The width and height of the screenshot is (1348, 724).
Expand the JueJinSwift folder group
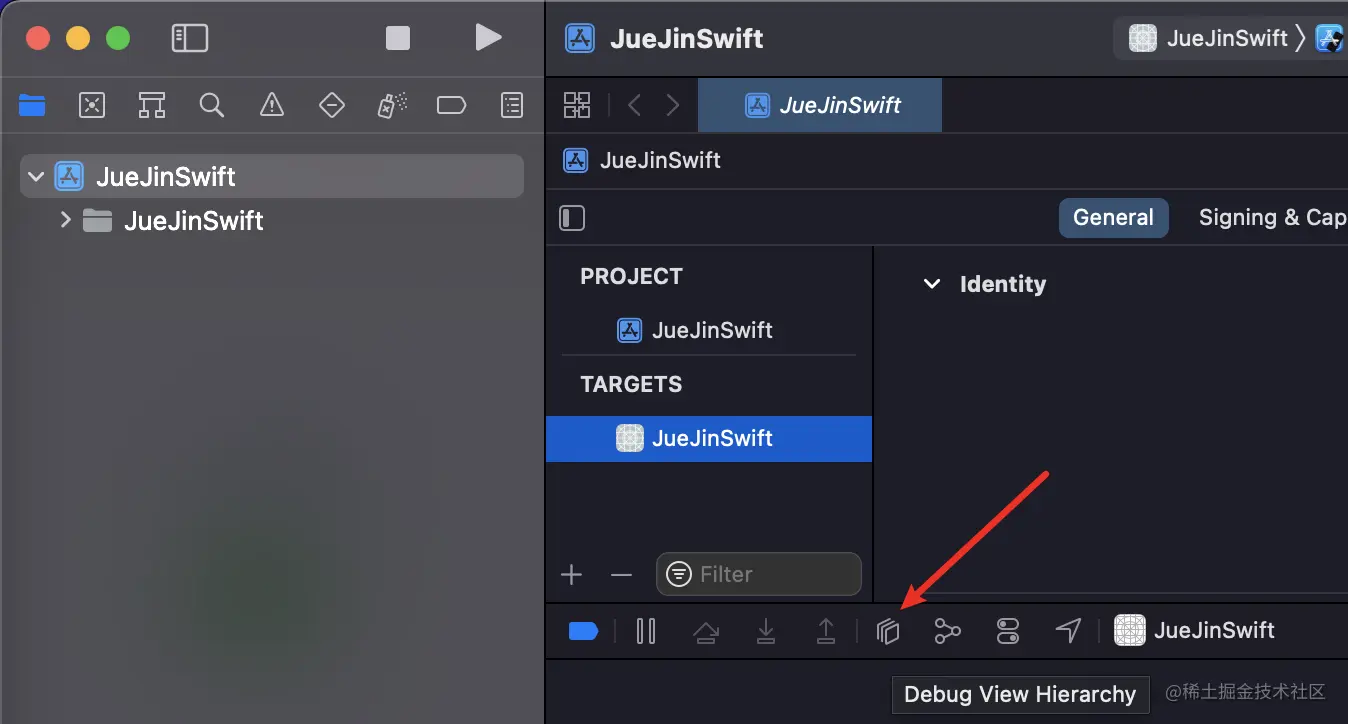tap(66, 220)
